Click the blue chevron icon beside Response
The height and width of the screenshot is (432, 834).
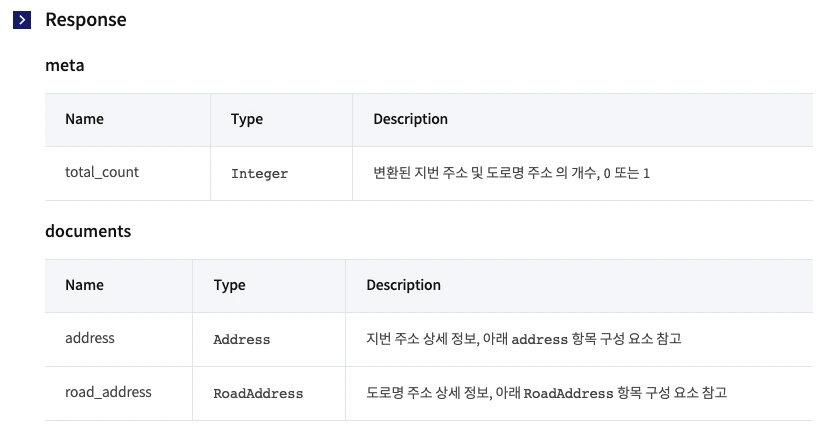coord(22,20)
